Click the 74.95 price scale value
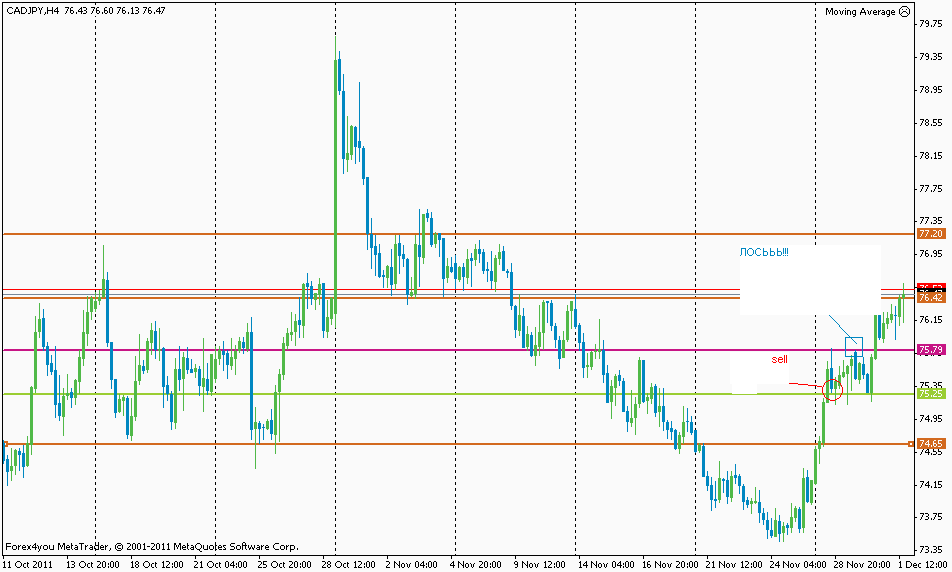This screenshot has width=952, height=572. [931, 418]
